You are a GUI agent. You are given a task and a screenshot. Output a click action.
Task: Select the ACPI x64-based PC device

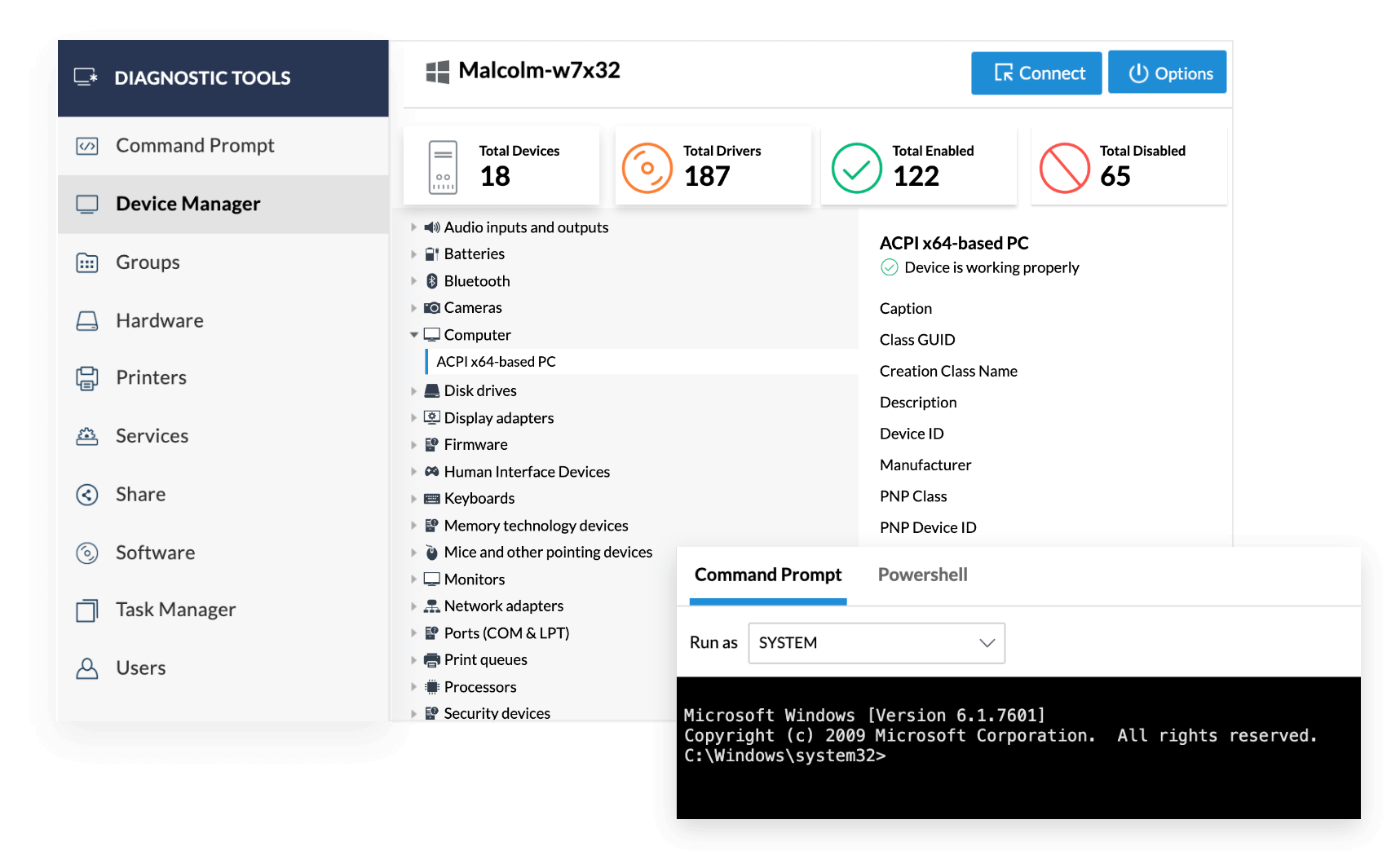point(496,361)
